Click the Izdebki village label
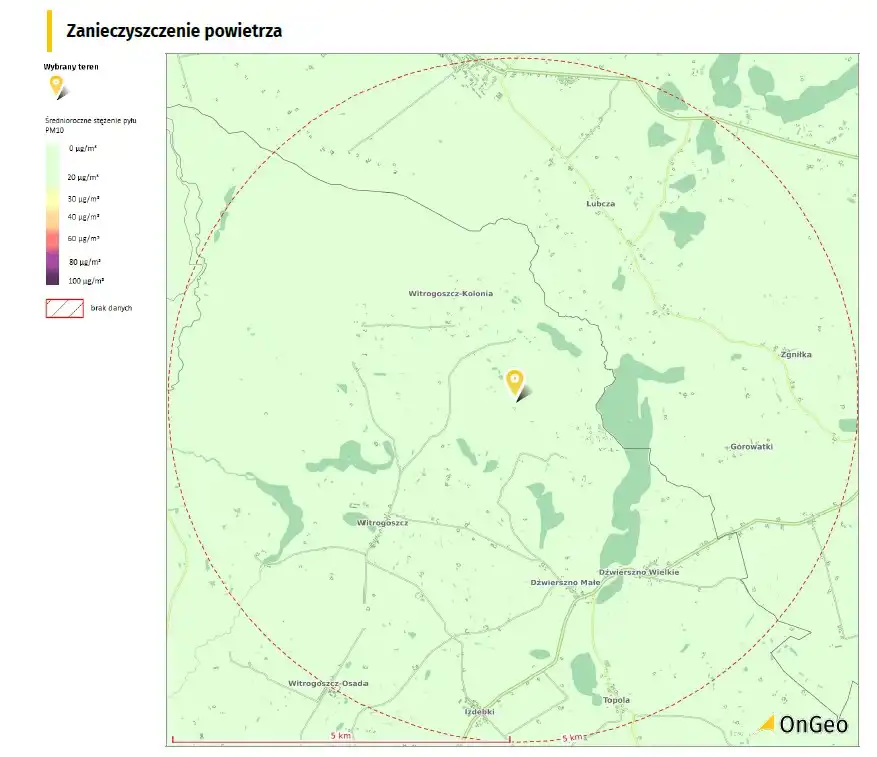 (480, 711)
